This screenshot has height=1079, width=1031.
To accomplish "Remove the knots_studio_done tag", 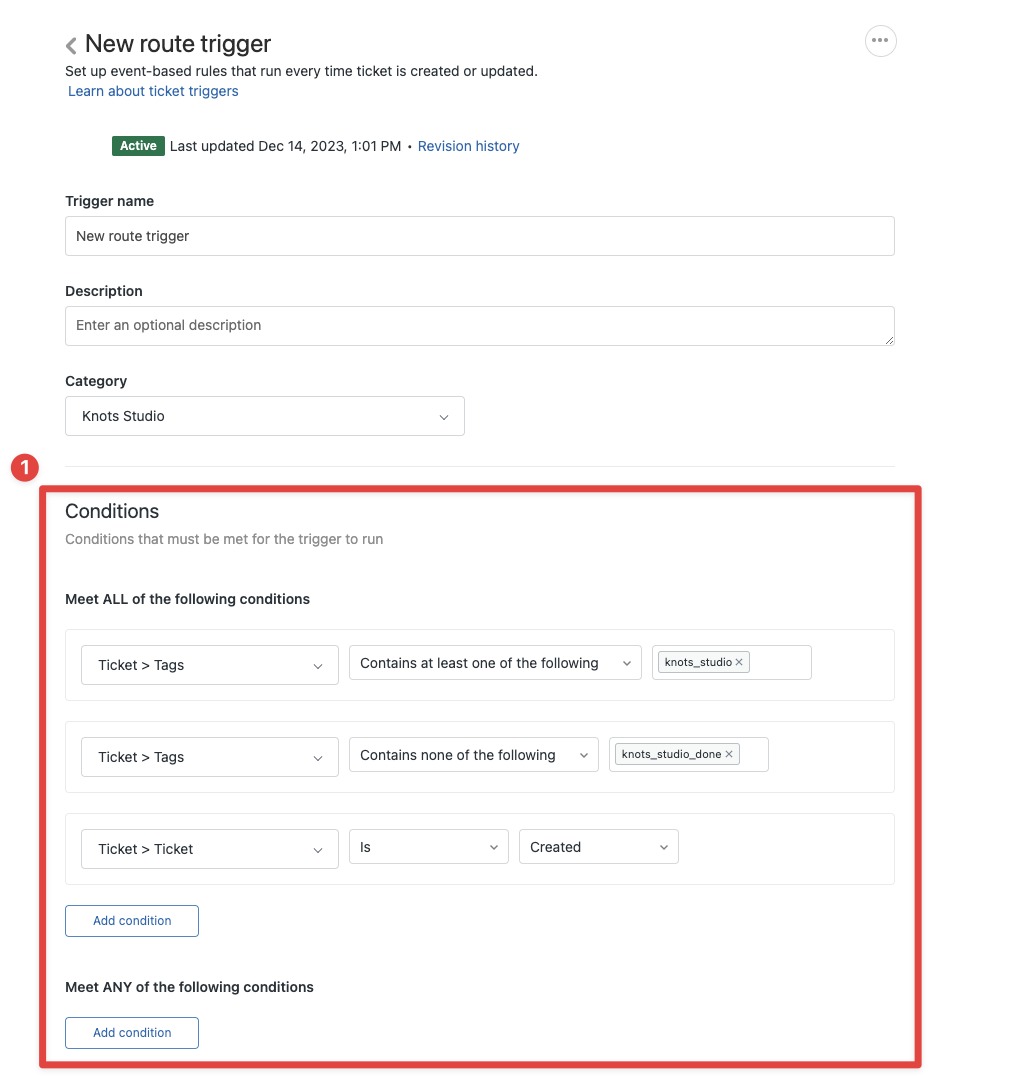I will [x=729, y=754].
